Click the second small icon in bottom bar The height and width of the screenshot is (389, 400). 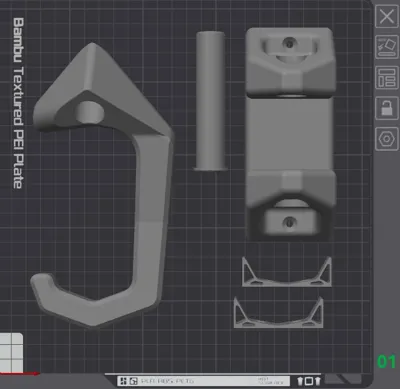pyautogui.click(x=134, y=381)
